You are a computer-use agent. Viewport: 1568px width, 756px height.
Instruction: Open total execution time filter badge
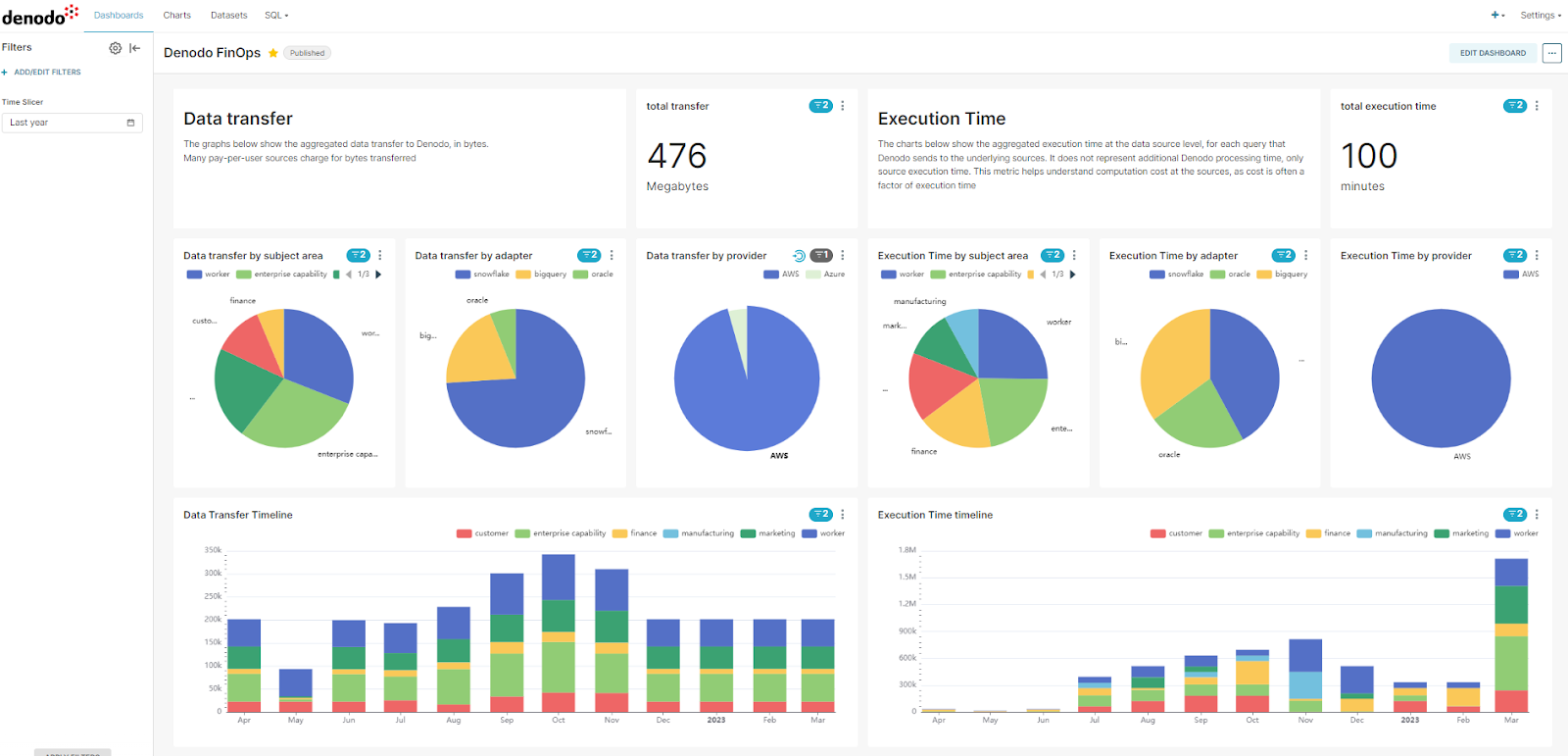(x=1515, y=106)
